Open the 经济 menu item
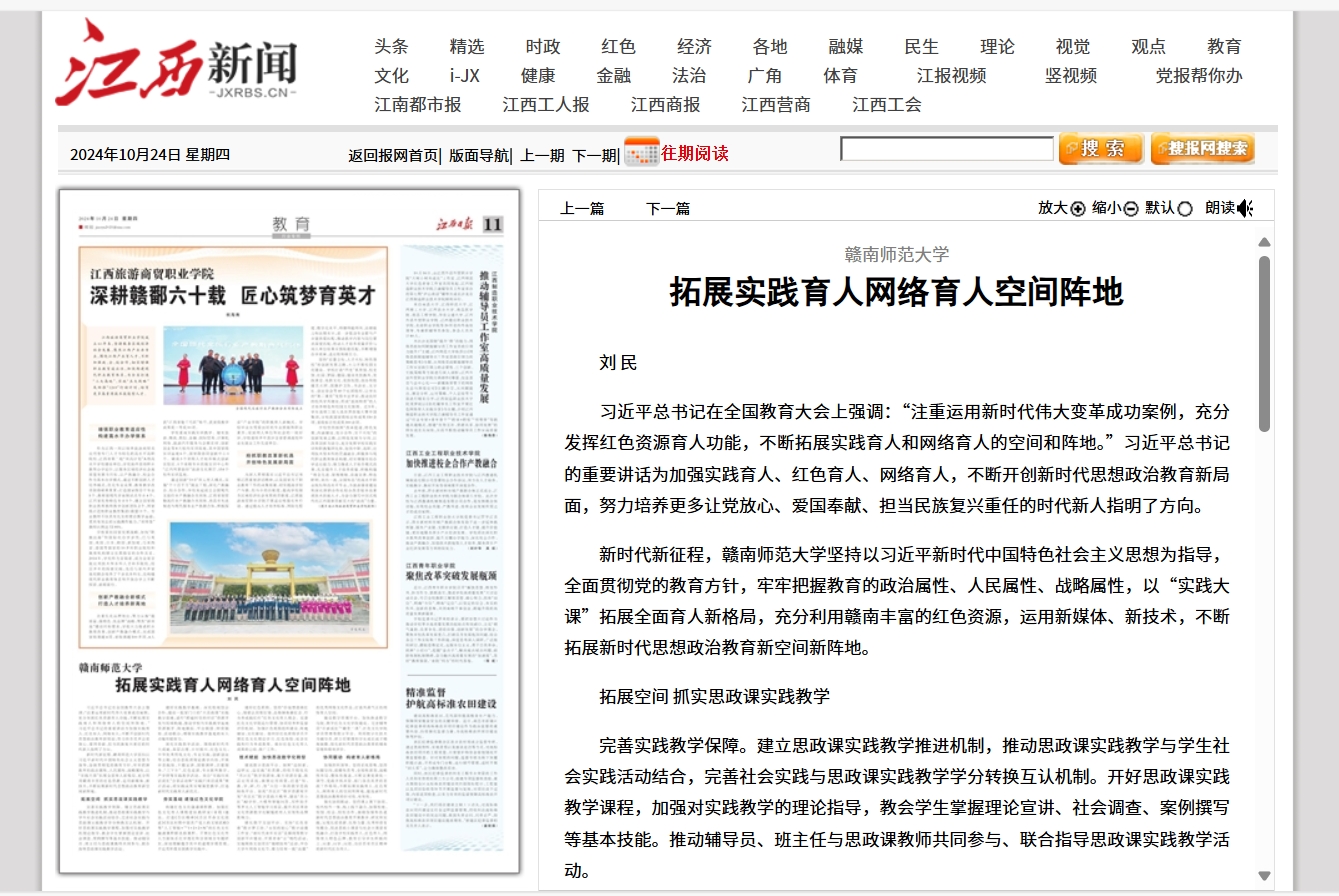 pos(695,46)
